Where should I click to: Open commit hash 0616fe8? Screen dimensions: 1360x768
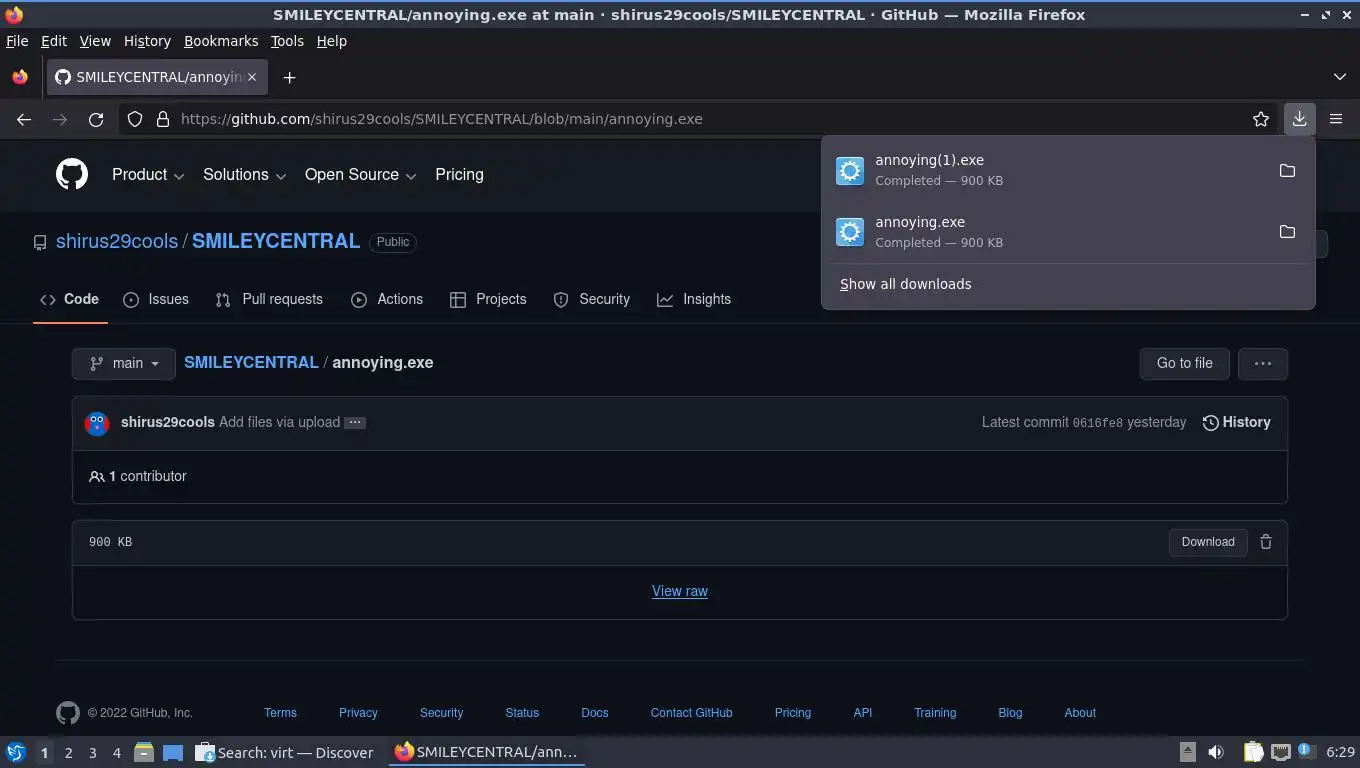point(1097,423)
